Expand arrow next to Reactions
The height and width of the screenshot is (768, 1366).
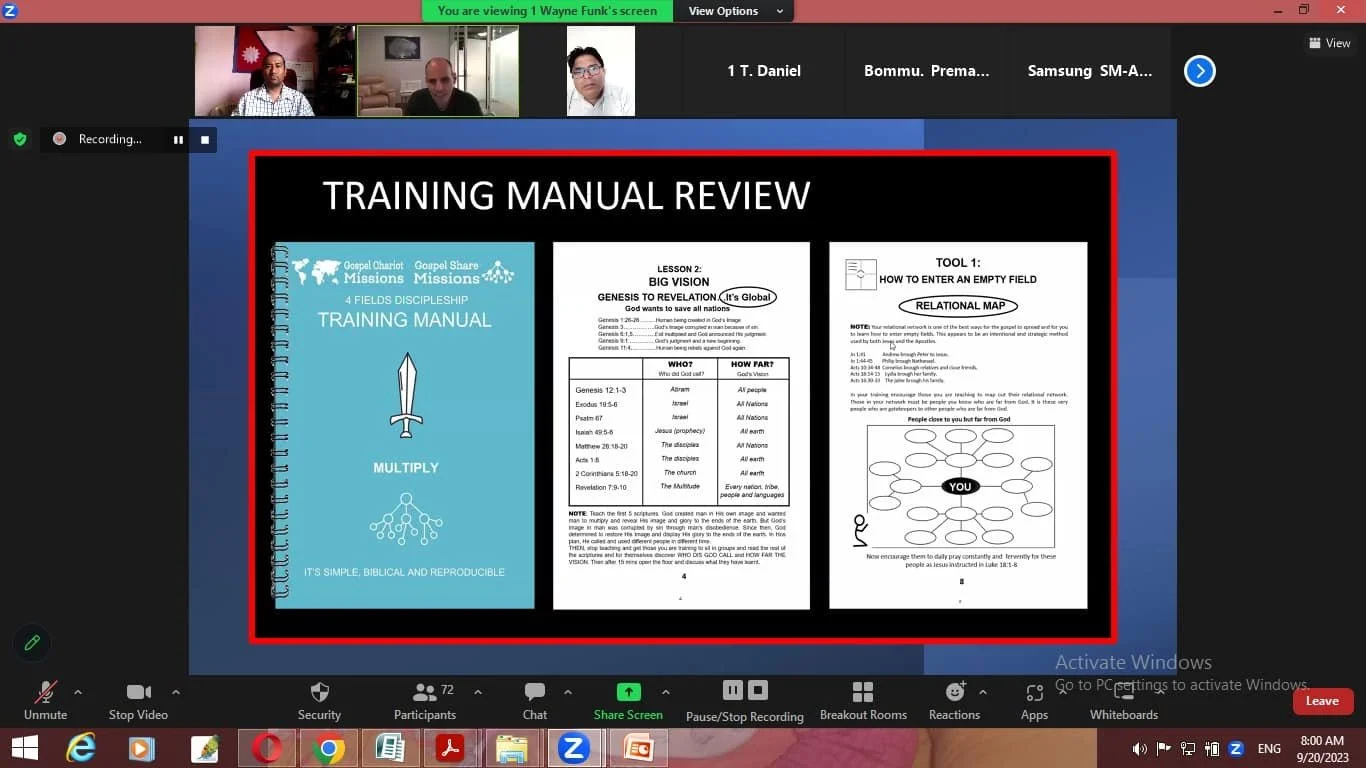[x=983, y=692]
